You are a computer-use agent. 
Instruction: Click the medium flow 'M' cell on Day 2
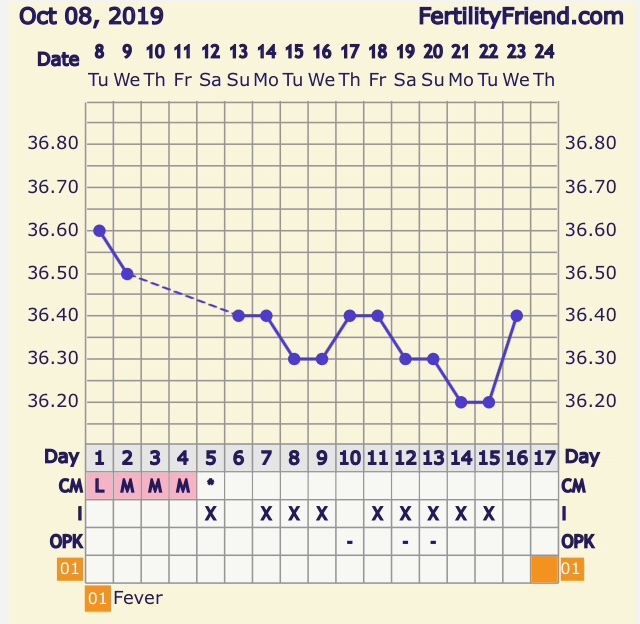tap(127, 486)
